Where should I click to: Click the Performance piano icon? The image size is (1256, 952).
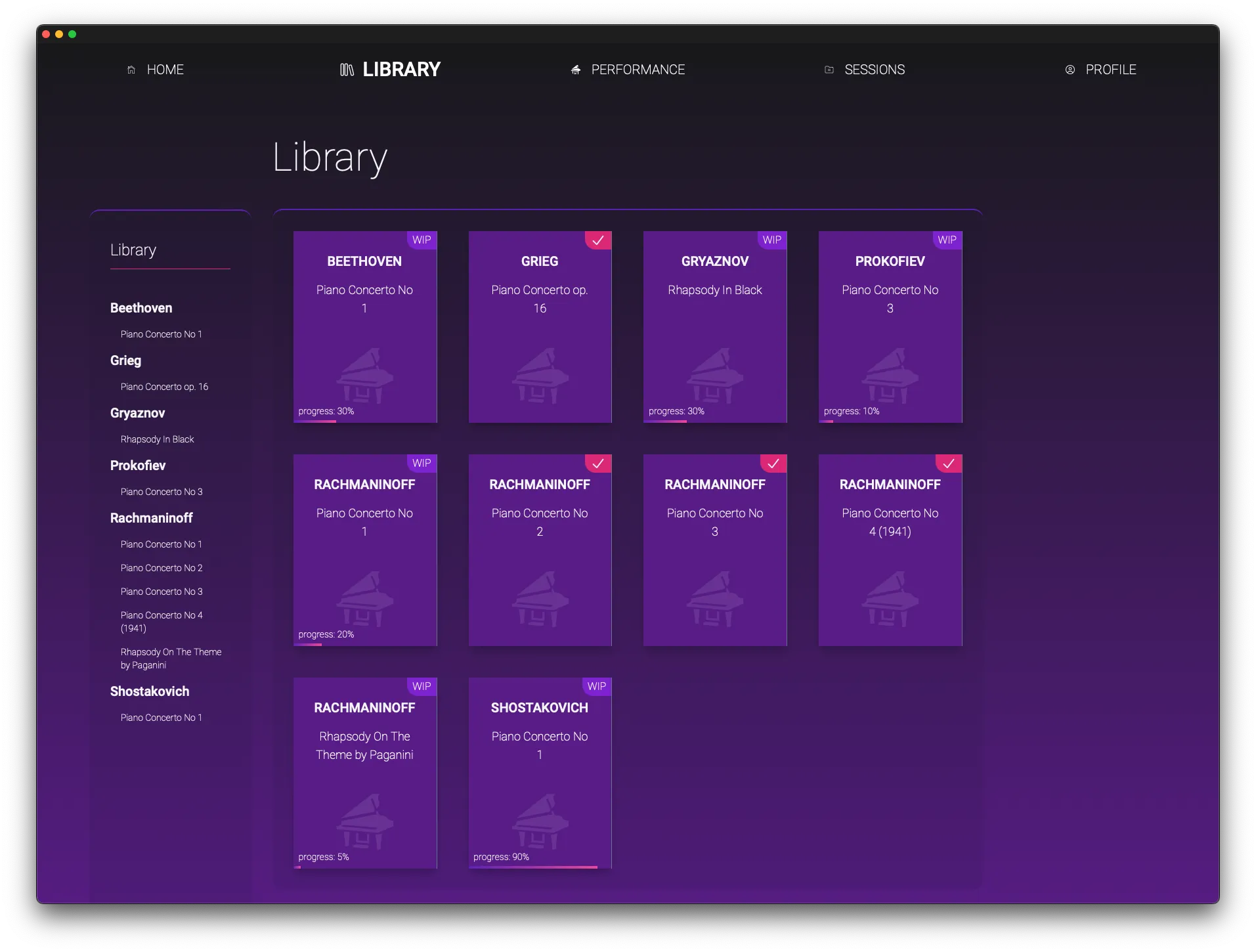tap(576, 70)
